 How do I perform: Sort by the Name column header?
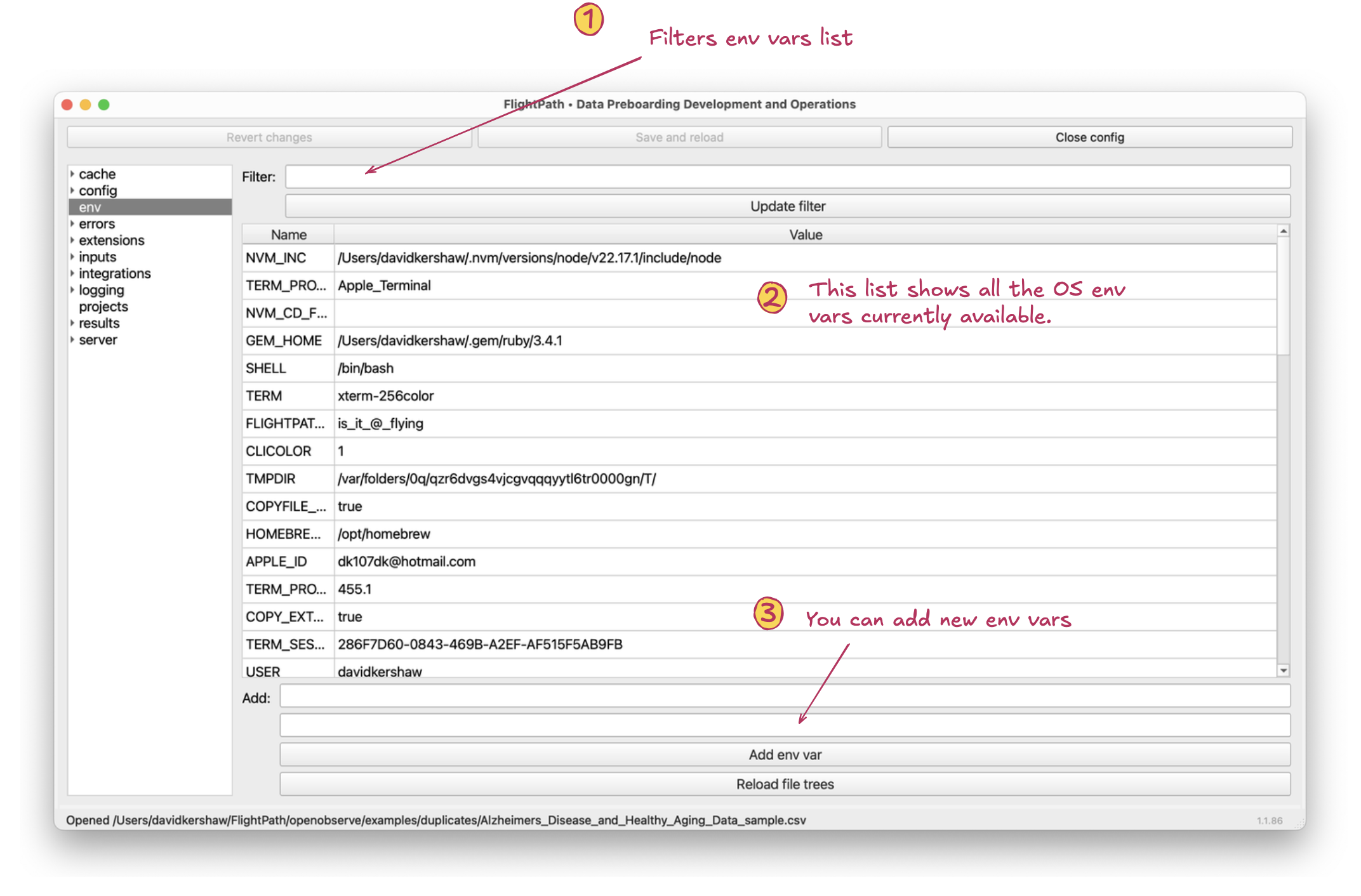pos(289,235)
